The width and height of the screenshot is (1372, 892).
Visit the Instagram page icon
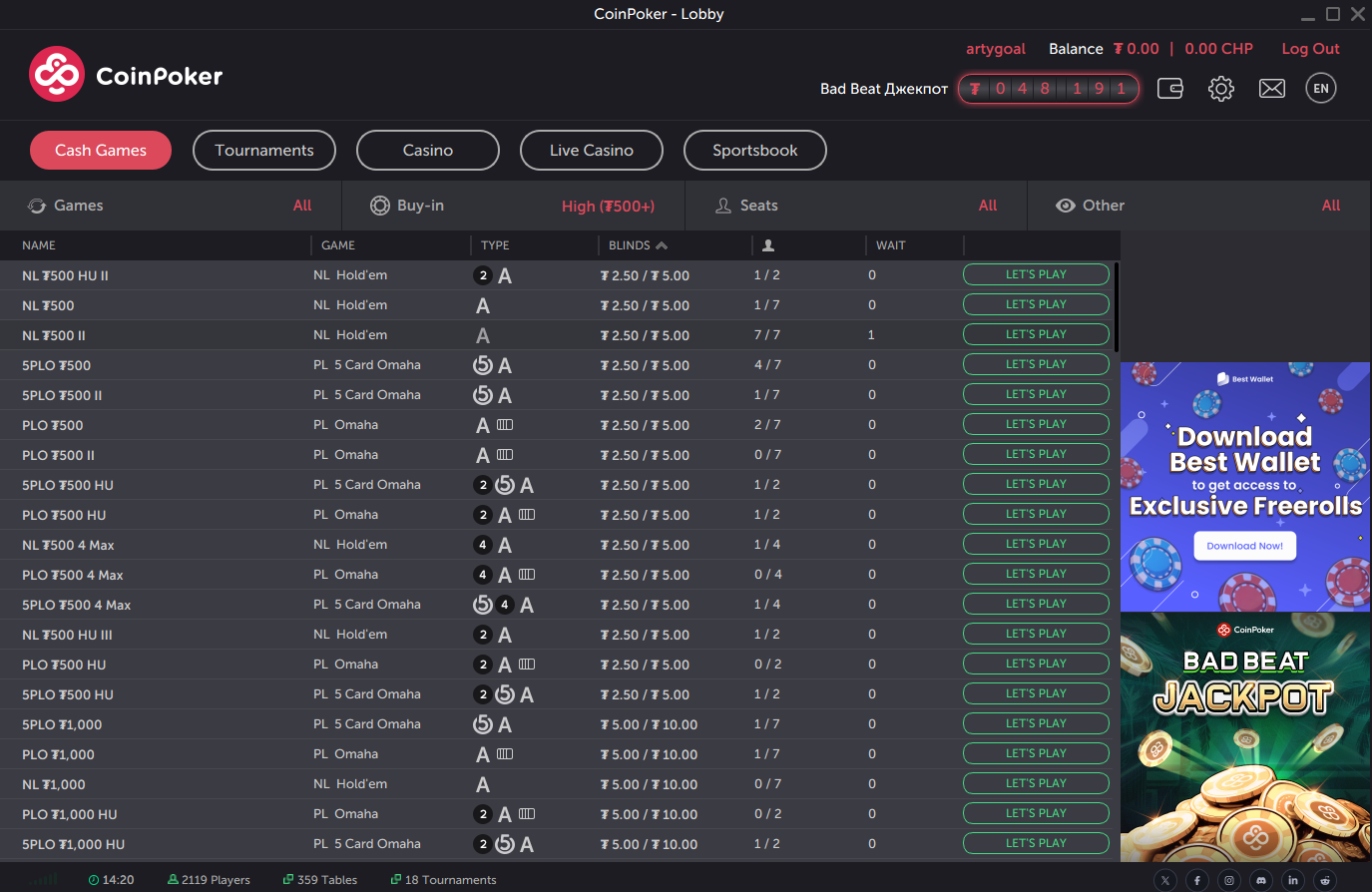point(1229,880)
